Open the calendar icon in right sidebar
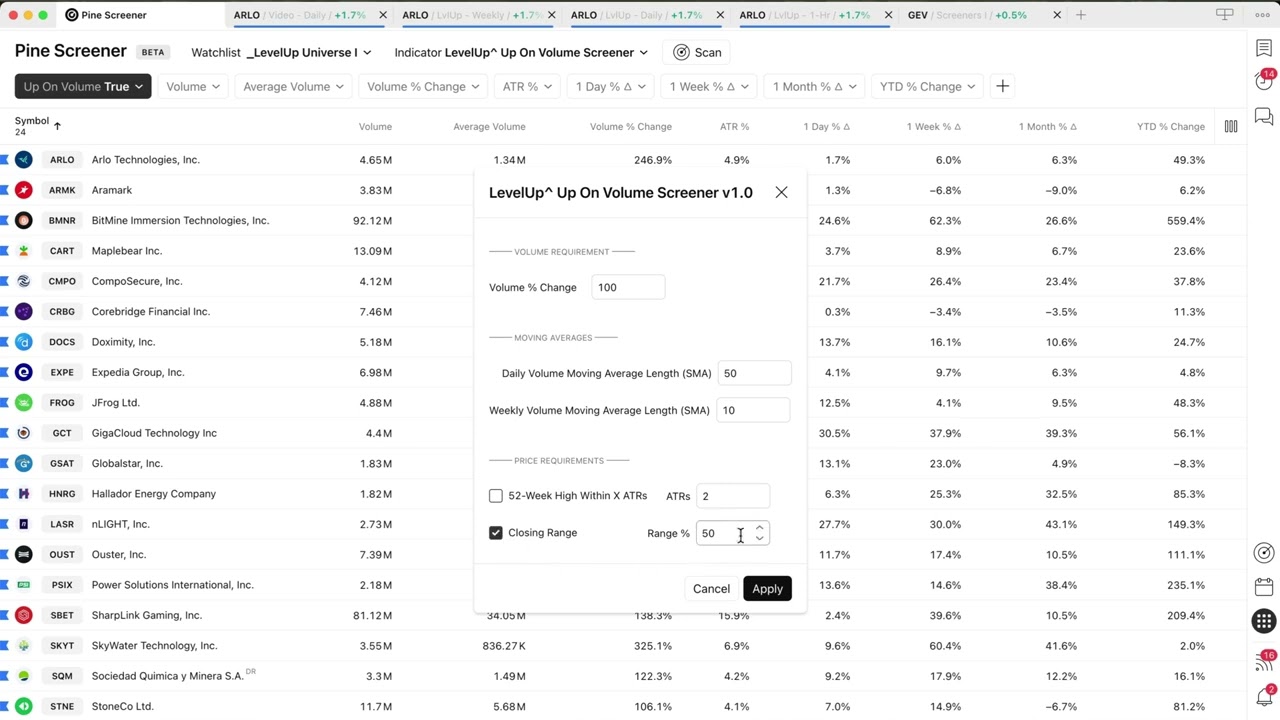 click(x=1264, y=586)
